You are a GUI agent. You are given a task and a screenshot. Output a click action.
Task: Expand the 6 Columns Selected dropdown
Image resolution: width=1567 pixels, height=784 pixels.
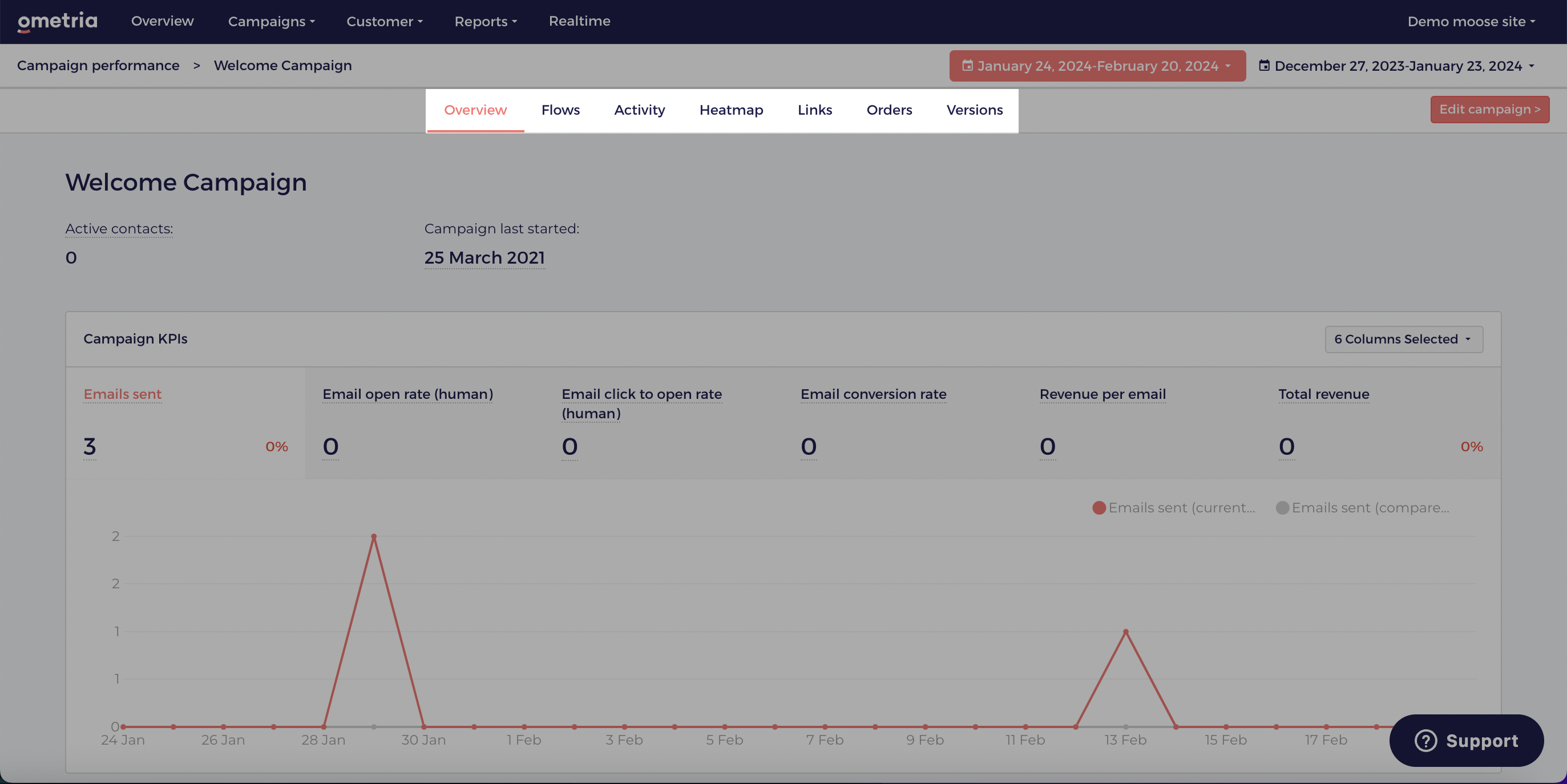coord(1403,340)
